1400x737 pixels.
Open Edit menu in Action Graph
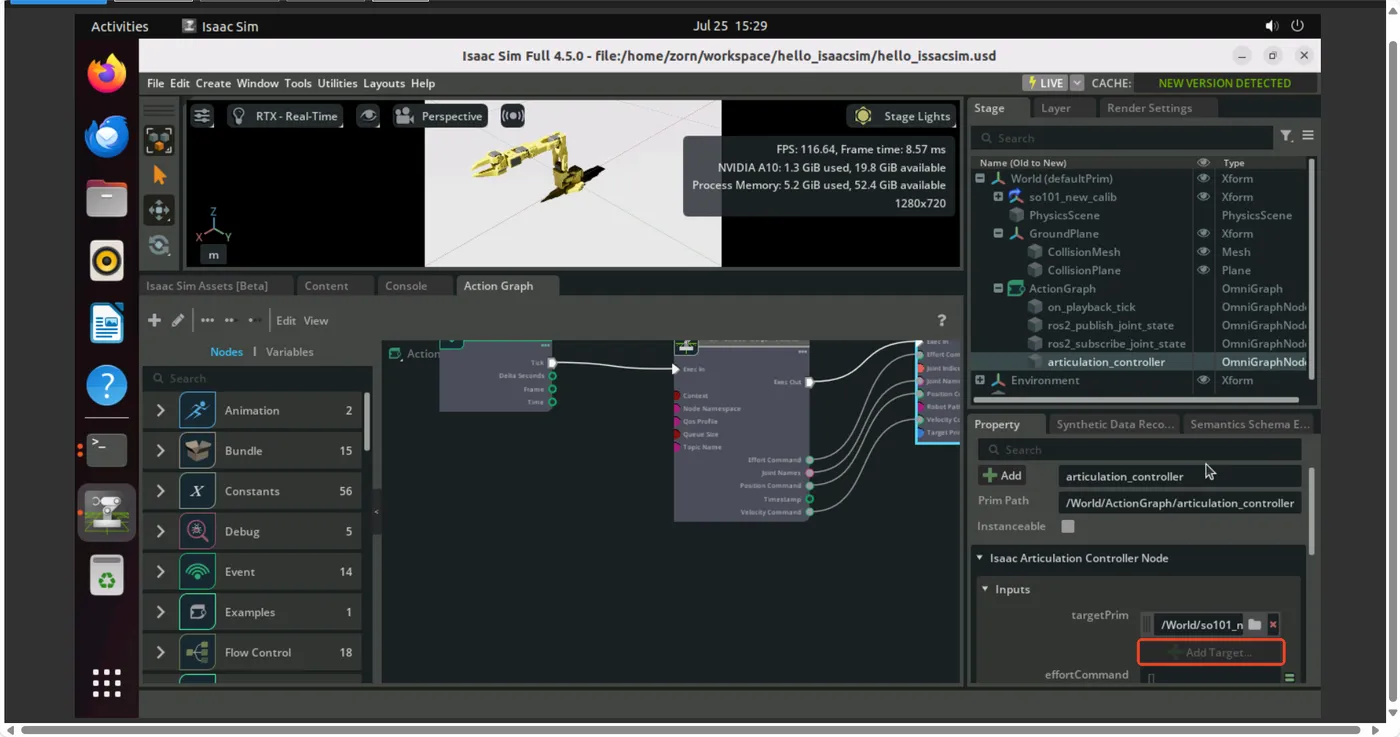286,320
